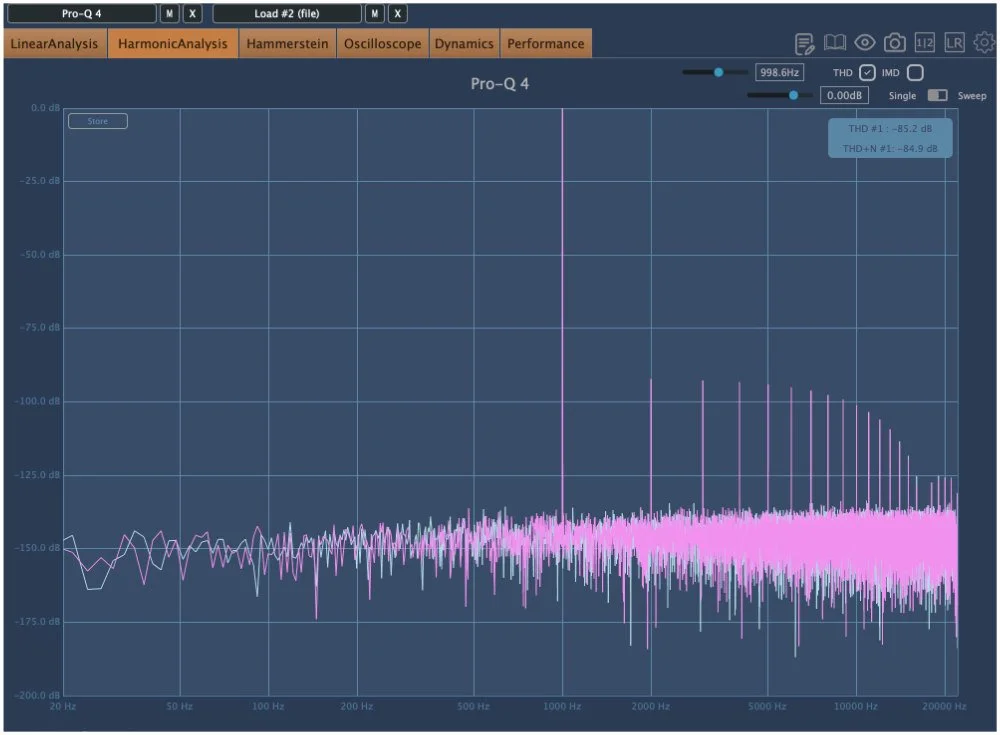Toggle the Single/Sweep switch

click(938, 95)
